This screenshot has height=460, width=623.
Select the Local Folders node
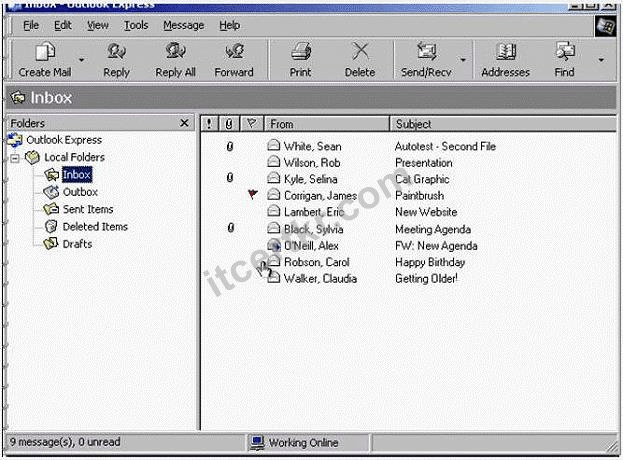click(74, 157)
